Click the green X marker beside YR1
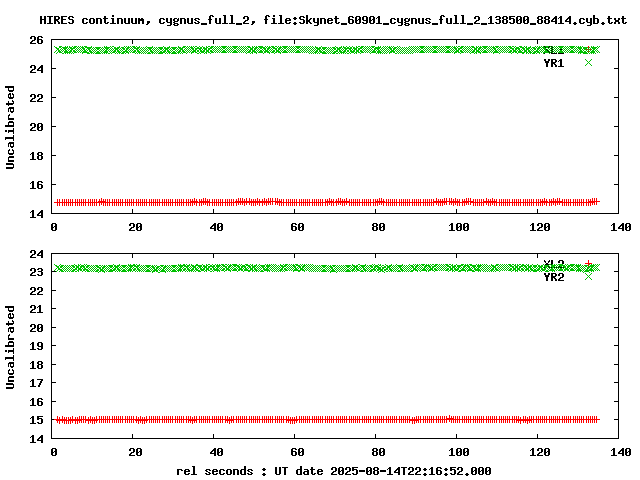 pos(588,62)
